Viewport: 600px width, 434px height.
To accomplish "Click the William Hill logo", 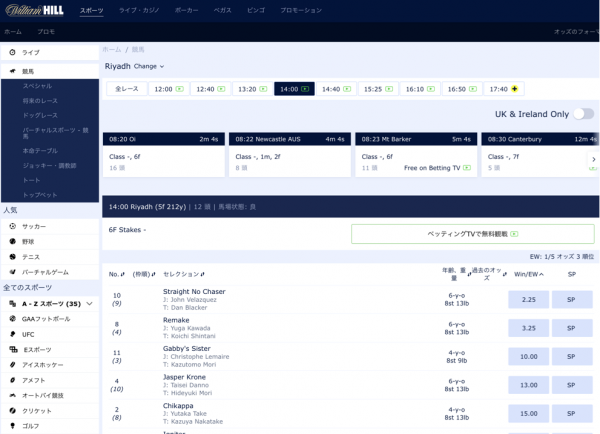I will click(x=34, y=10).
